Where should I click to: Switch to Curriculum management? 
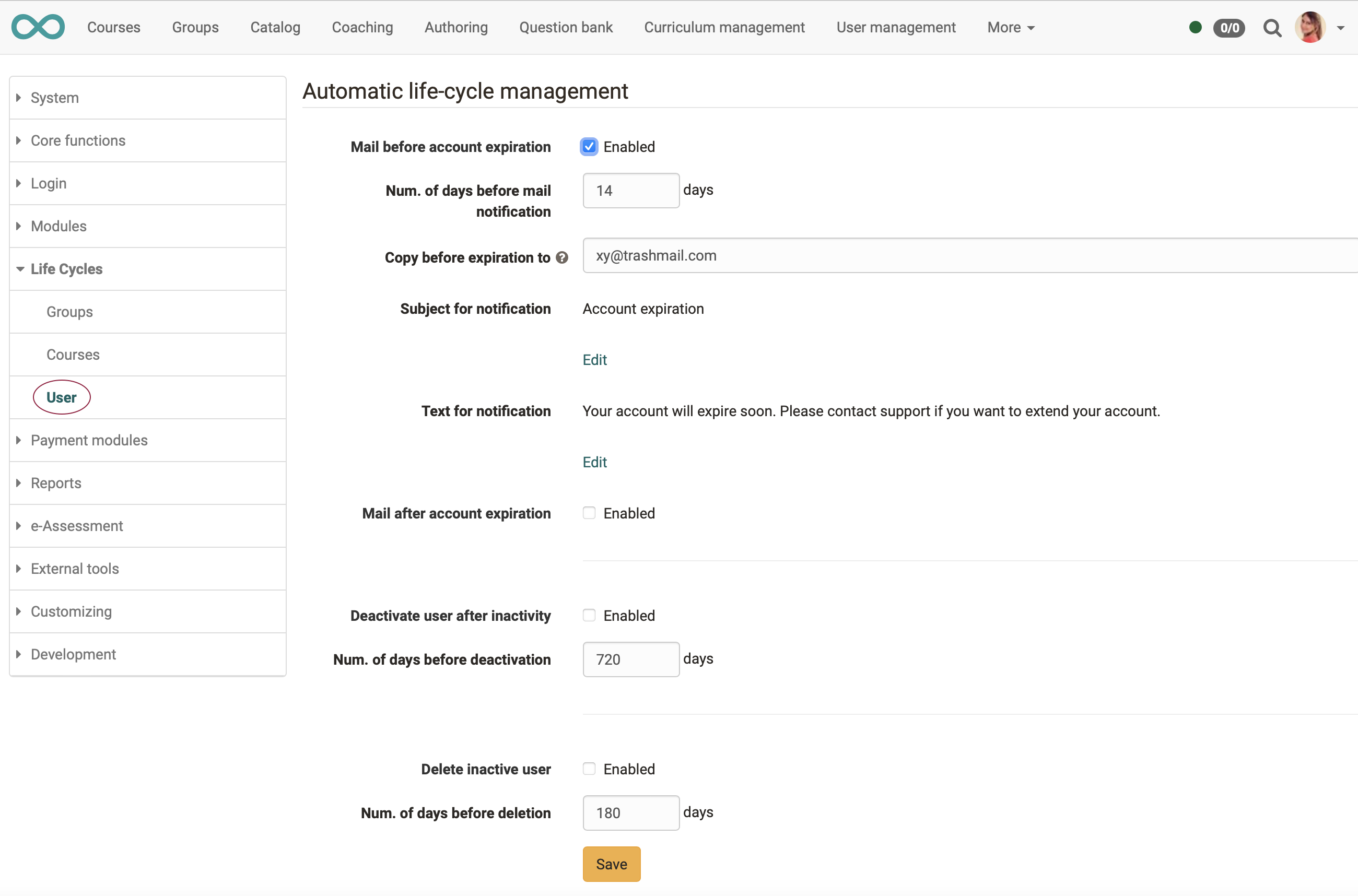point(724,27)
